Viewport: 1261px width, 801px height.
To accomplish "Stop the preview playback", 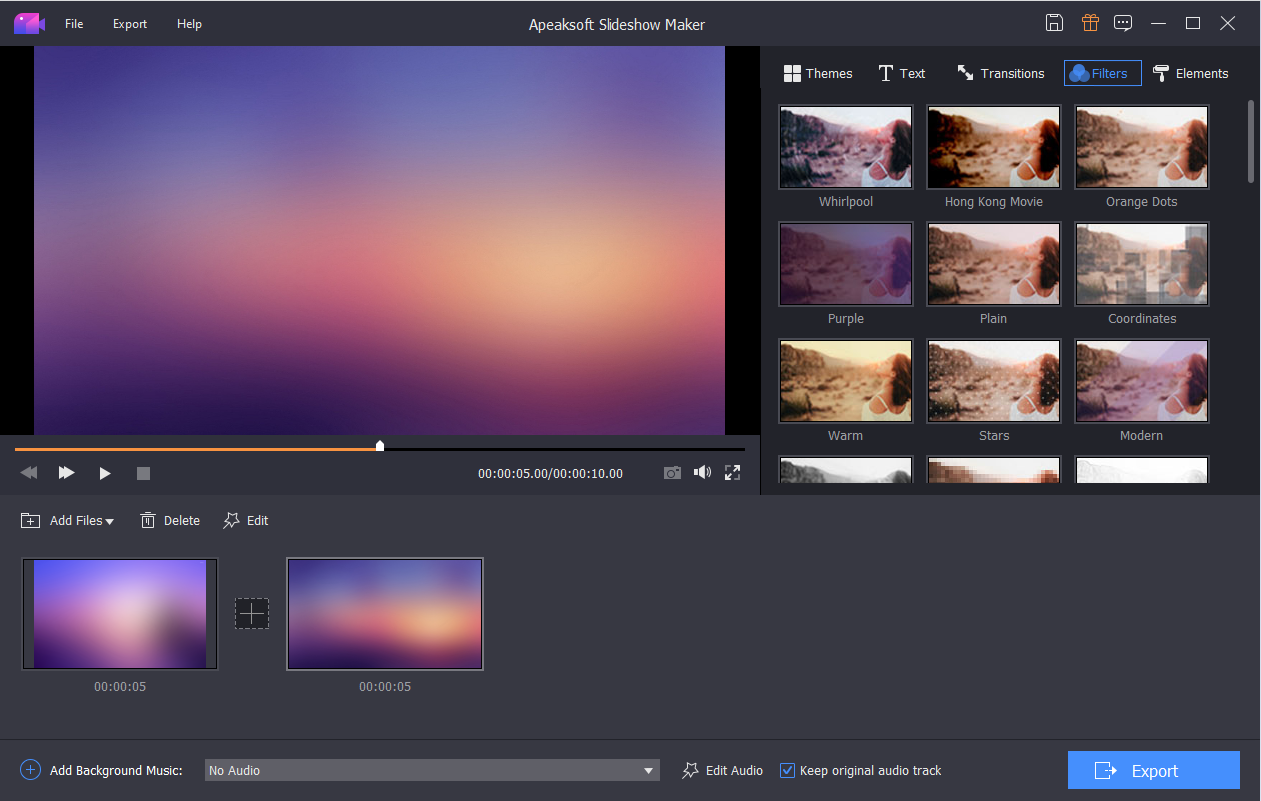I will [x=143, y=473].
